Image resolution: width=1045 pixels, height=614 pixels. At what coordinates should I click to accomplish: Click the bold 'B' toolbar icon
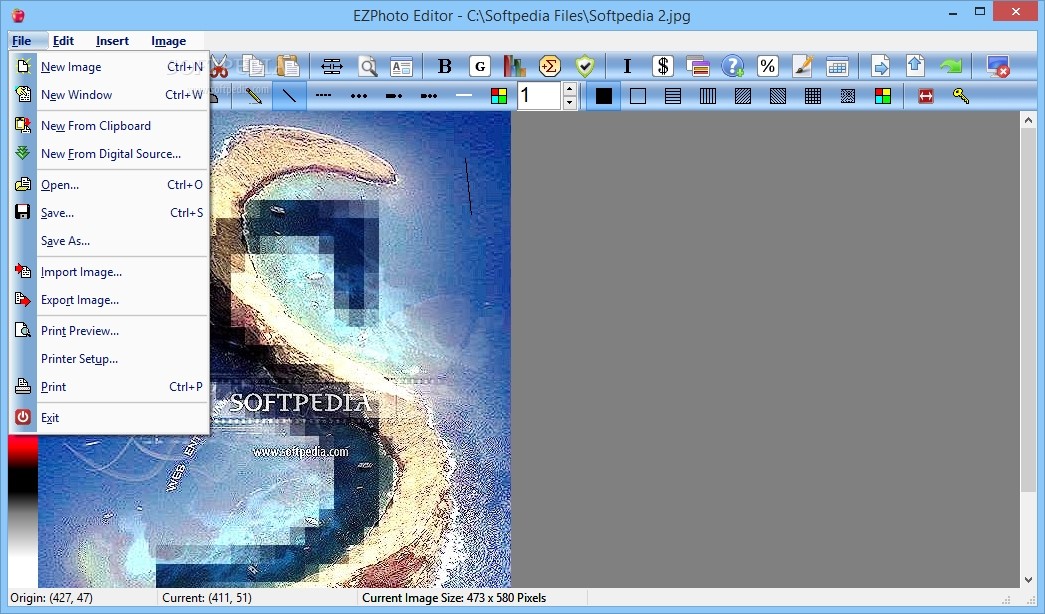pyautogui.click(x=445, y=66)
